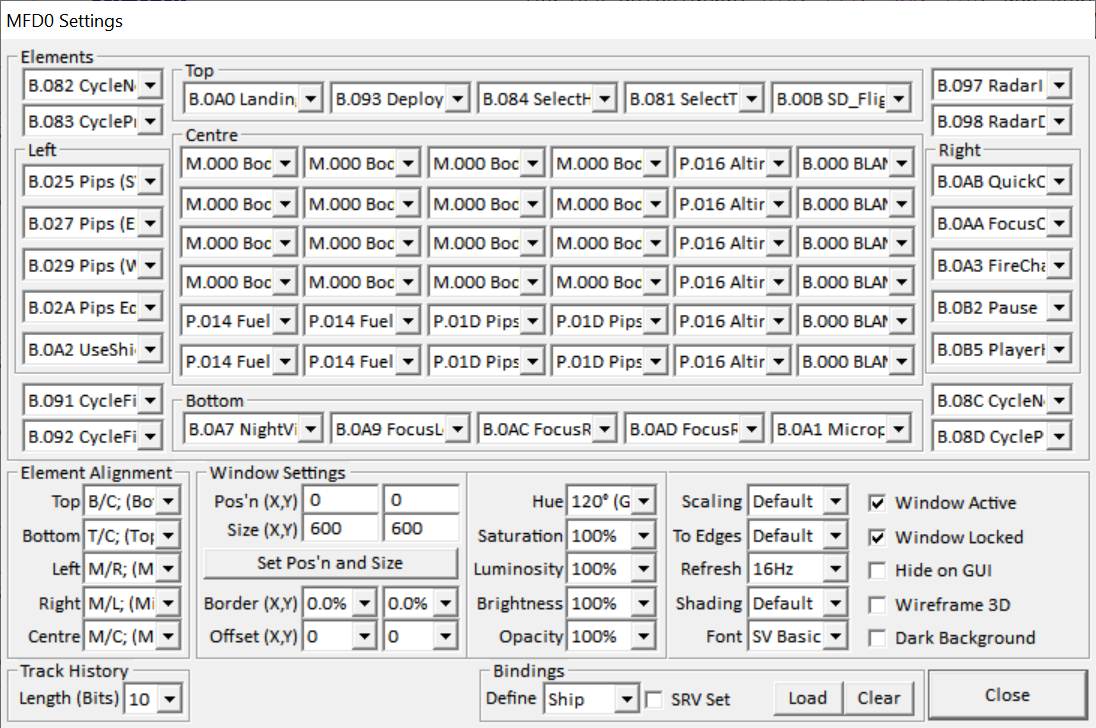Open the B.0B2 Pause right dropdown
Screen dimensions: 1096x728
1002,307
